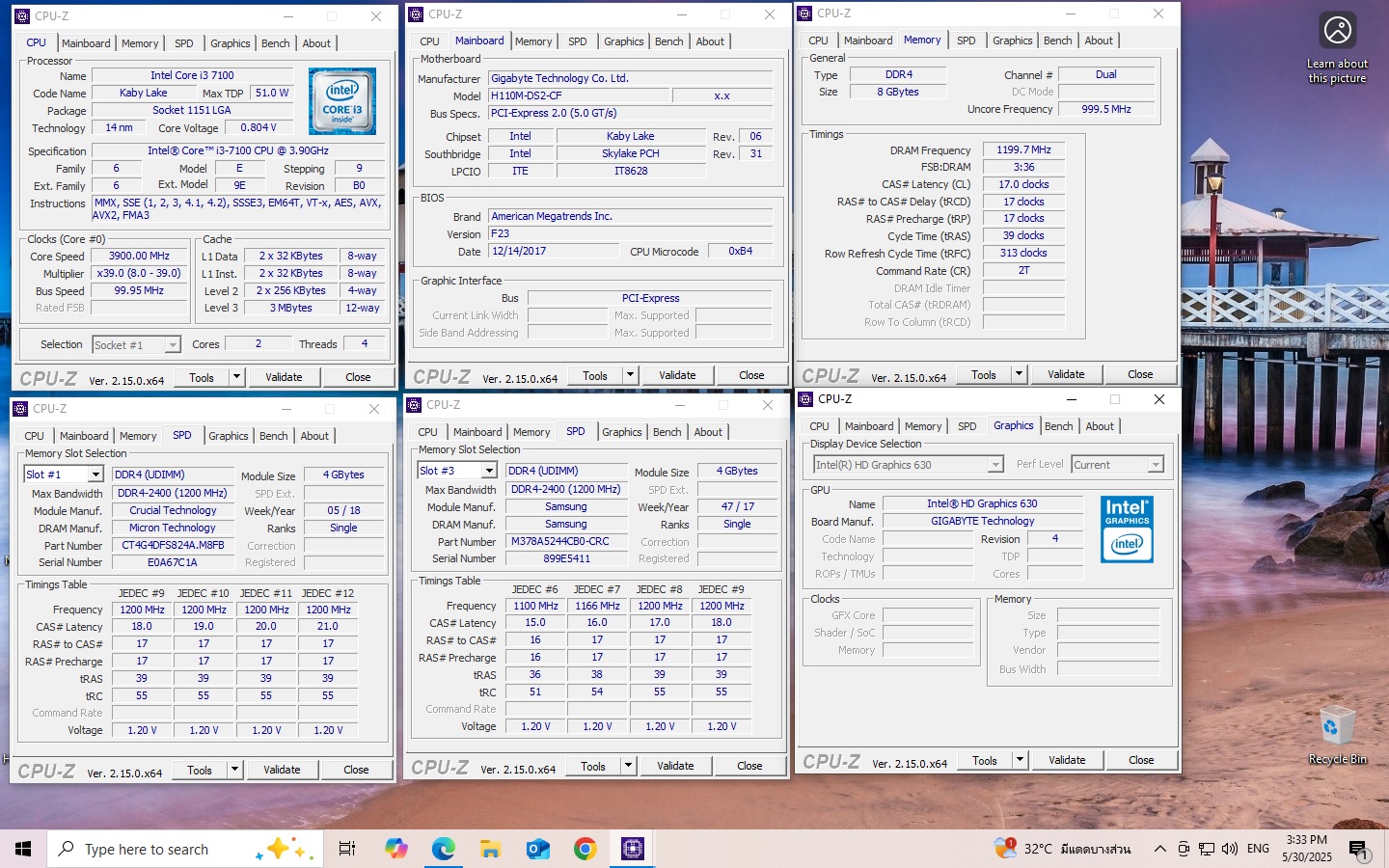Click the Part Number M378A5244CB0-CRC field
1389x868 pixels.
pos(565,541)
